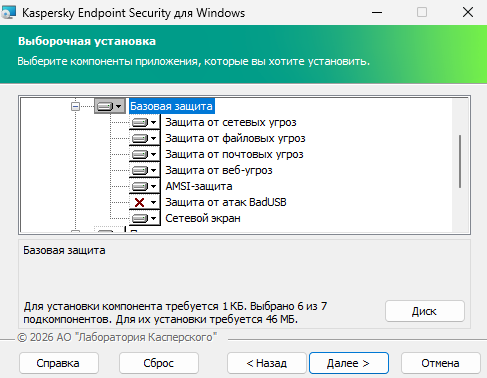Select the Защита от веб-угроз tree item
The height and width of the screenshot is (378, 487).
219,170
